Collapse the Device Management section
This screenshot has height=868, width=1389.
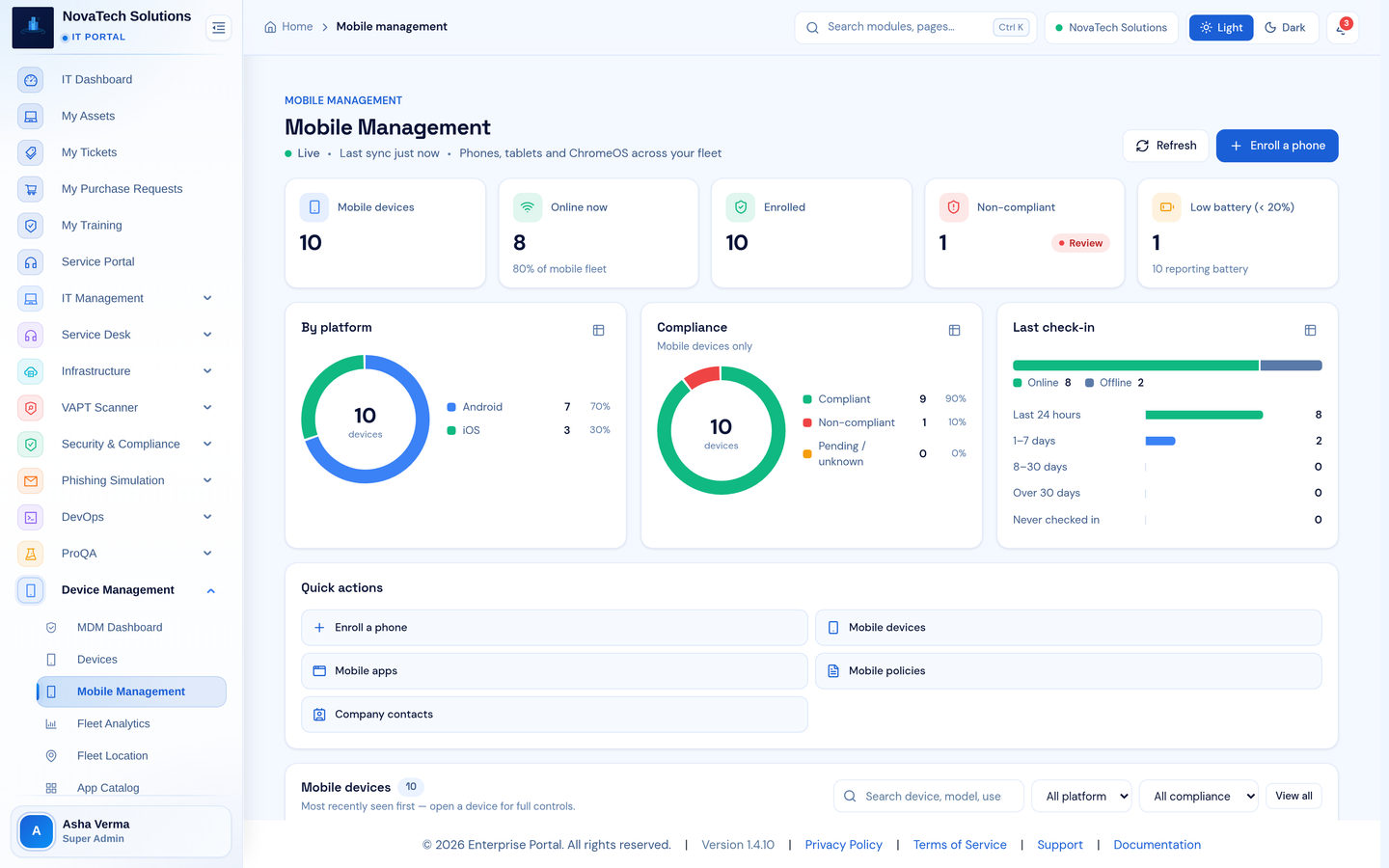[210, 590]
